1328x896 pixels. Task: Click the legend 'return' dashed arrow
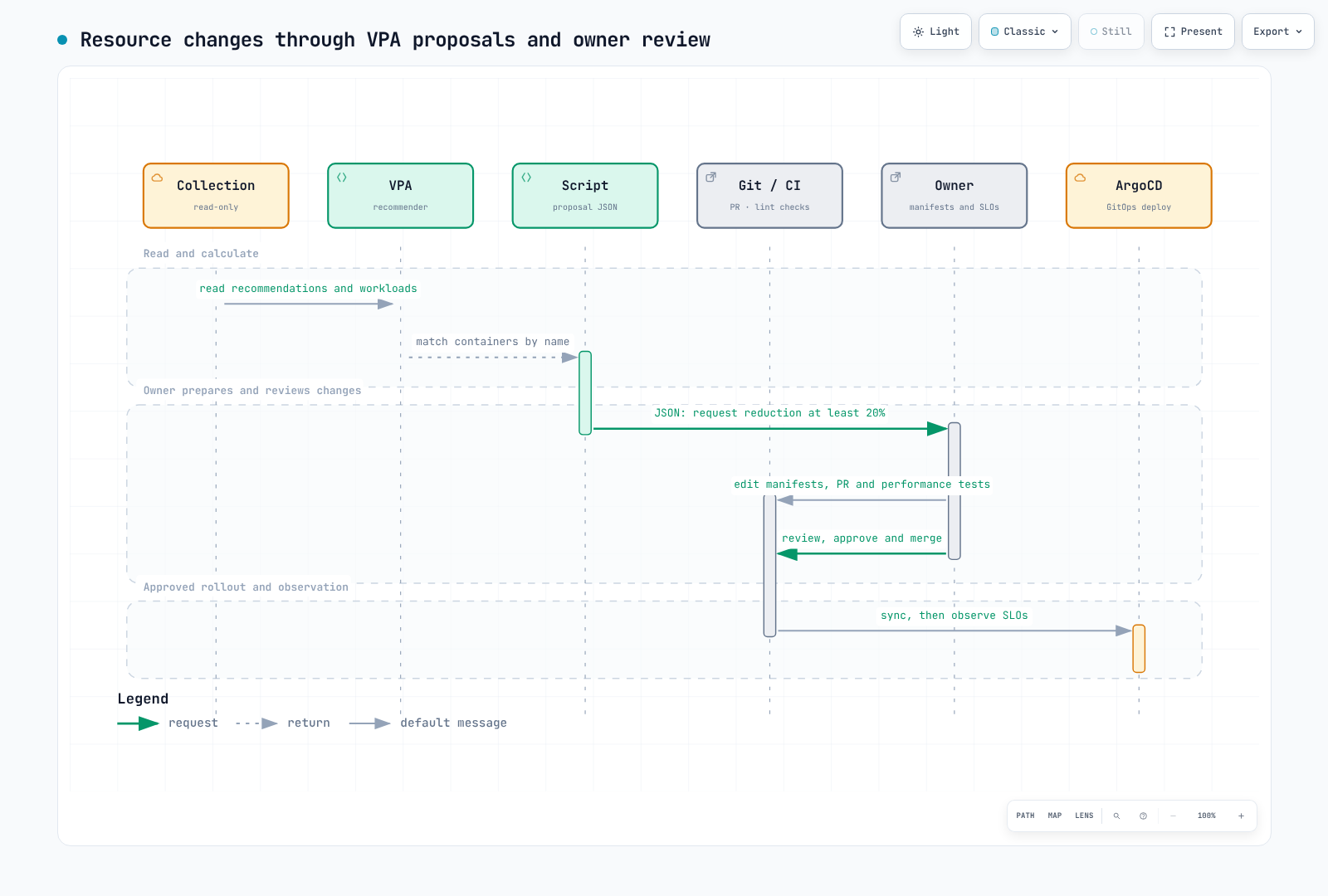click(x=256, y=723)
